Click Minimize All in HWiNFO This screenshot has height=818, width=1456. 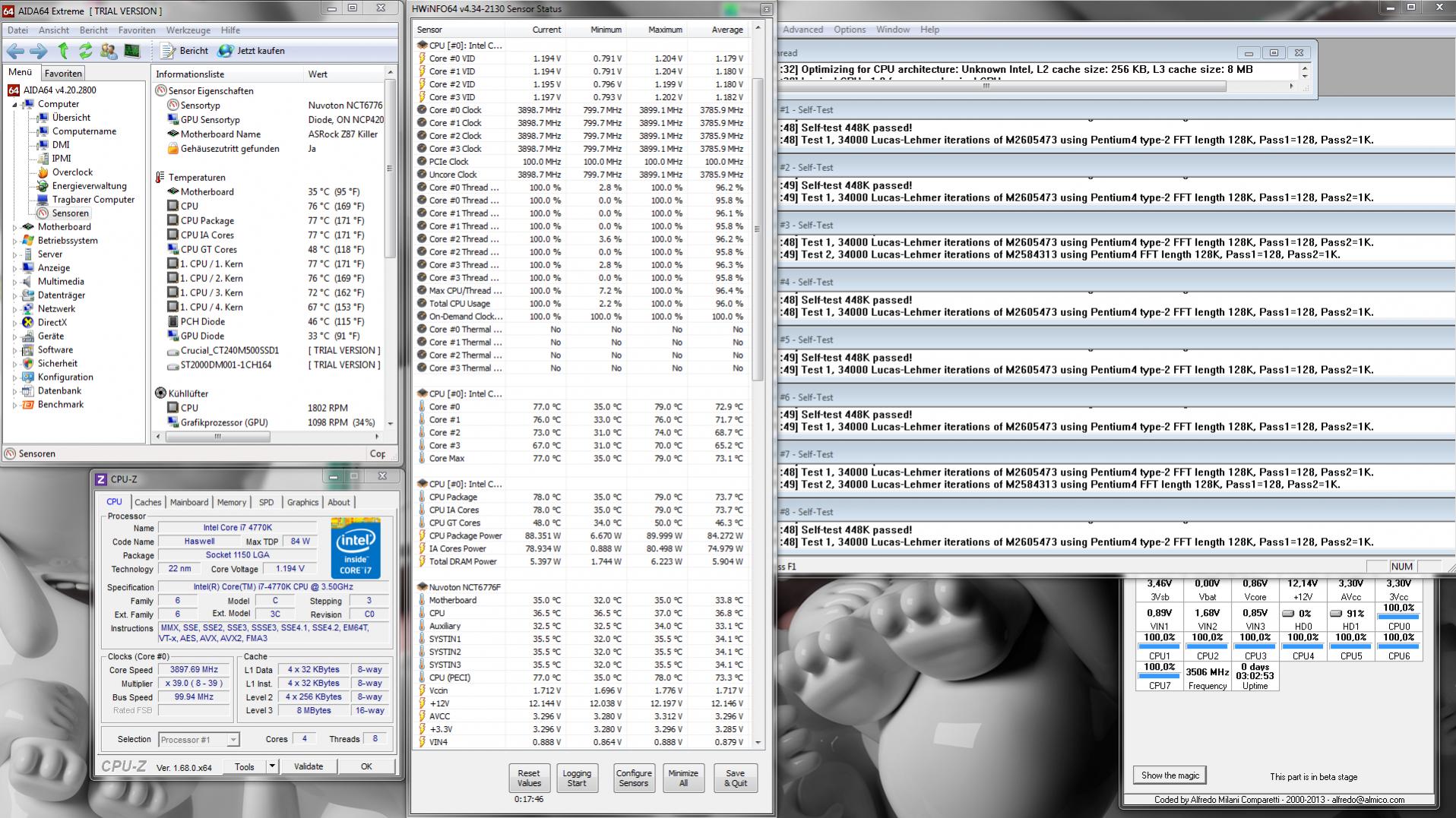(x=683, y=779)
